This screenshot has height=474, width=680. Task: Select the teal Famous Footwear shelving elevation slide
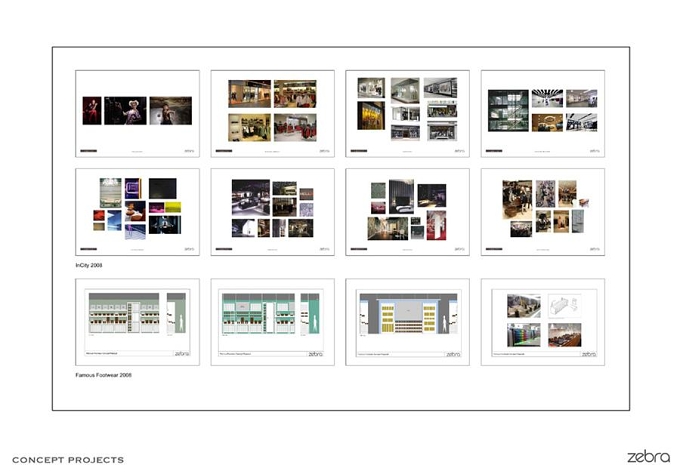click(272, 322)
